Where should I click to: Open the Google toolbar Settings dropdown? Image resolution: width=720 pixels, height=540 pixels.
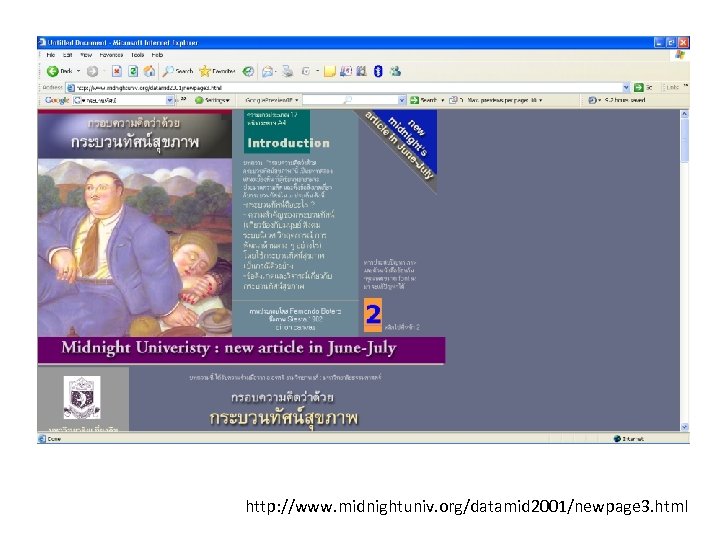(x=212, y=100)
